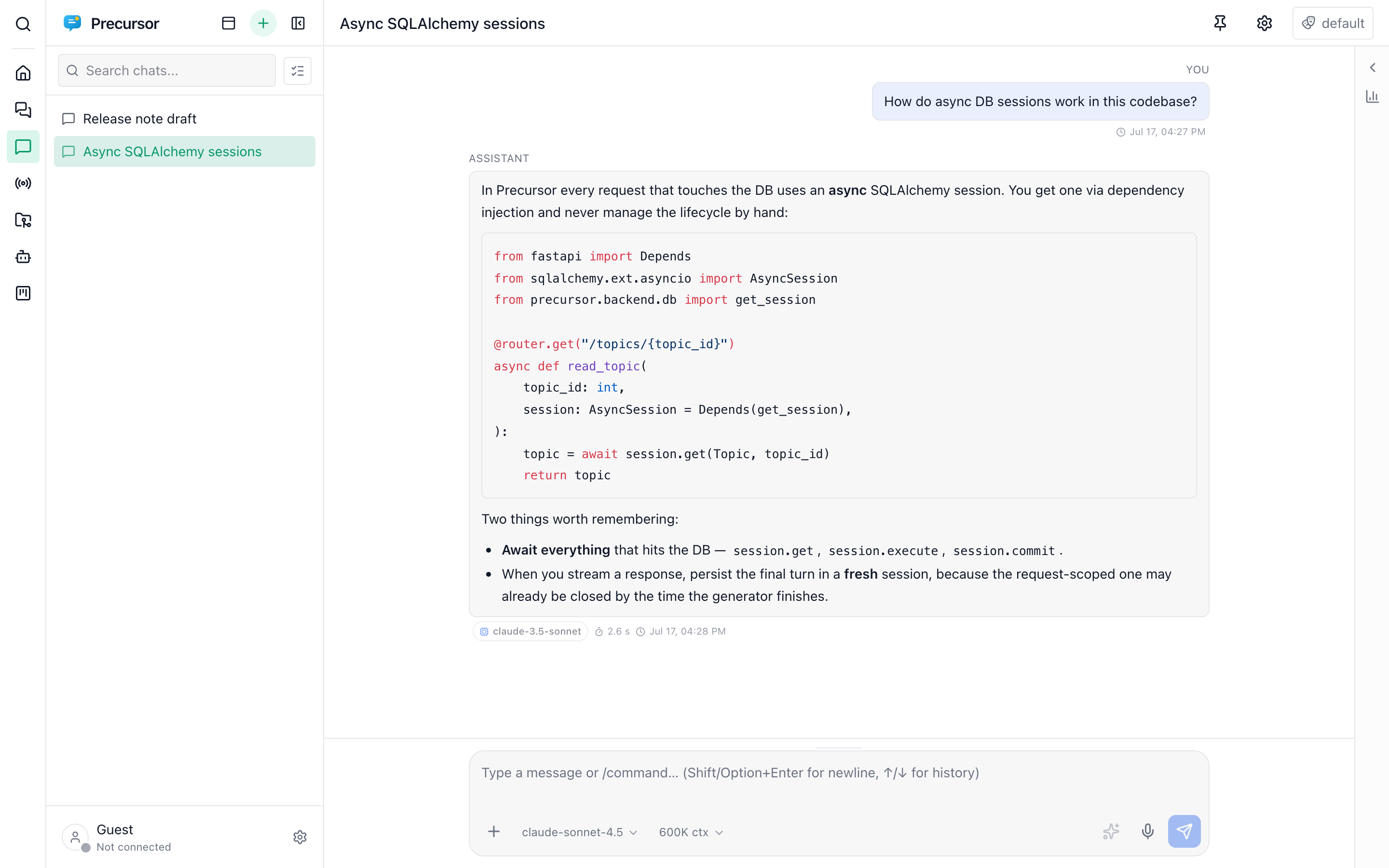Open the kanban board icon
Screen dimensions: 1389x868
coord(23,293)
